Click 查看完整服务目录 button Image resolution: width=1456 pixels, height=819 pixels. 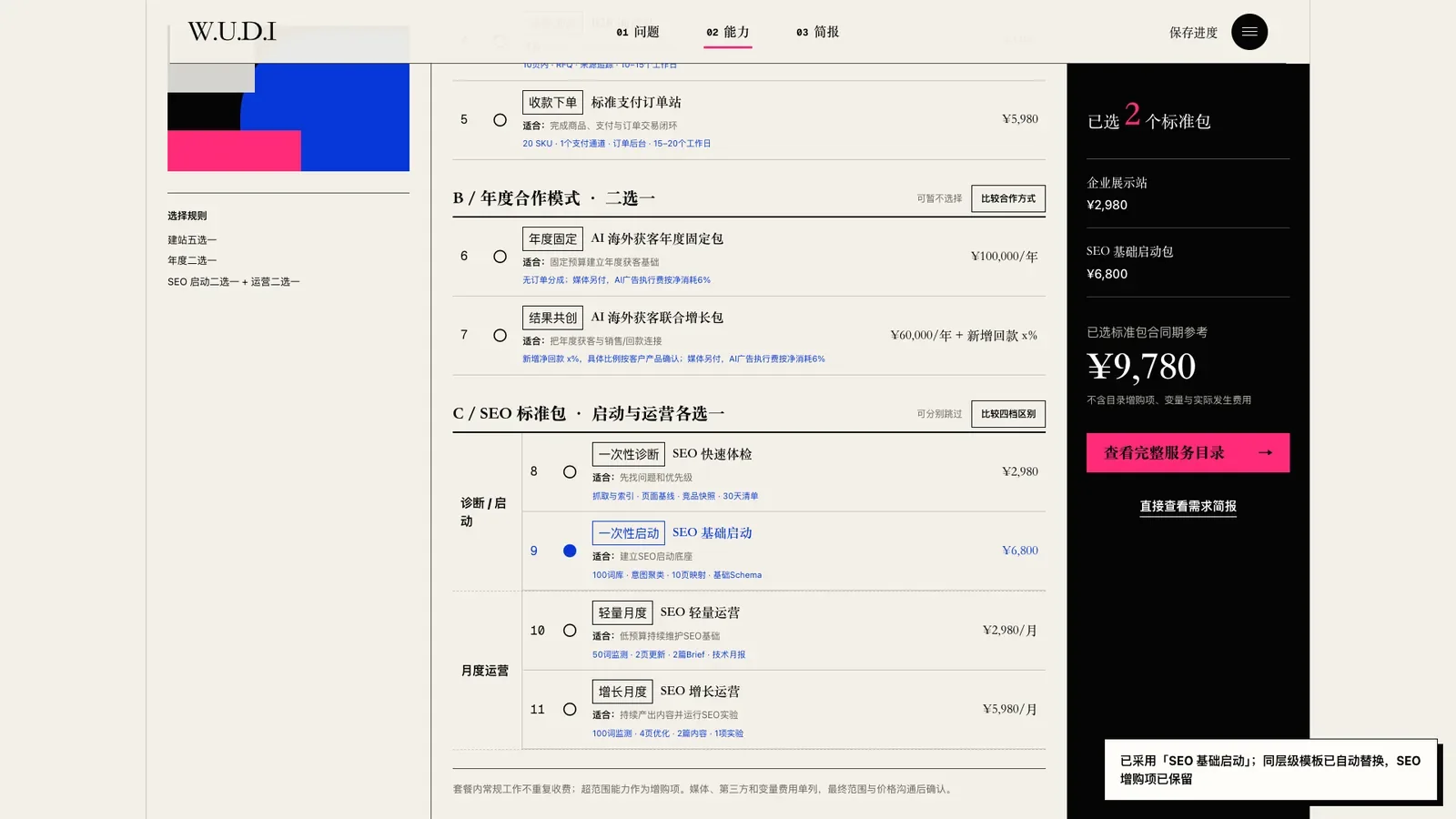[x=1188, y=452]
